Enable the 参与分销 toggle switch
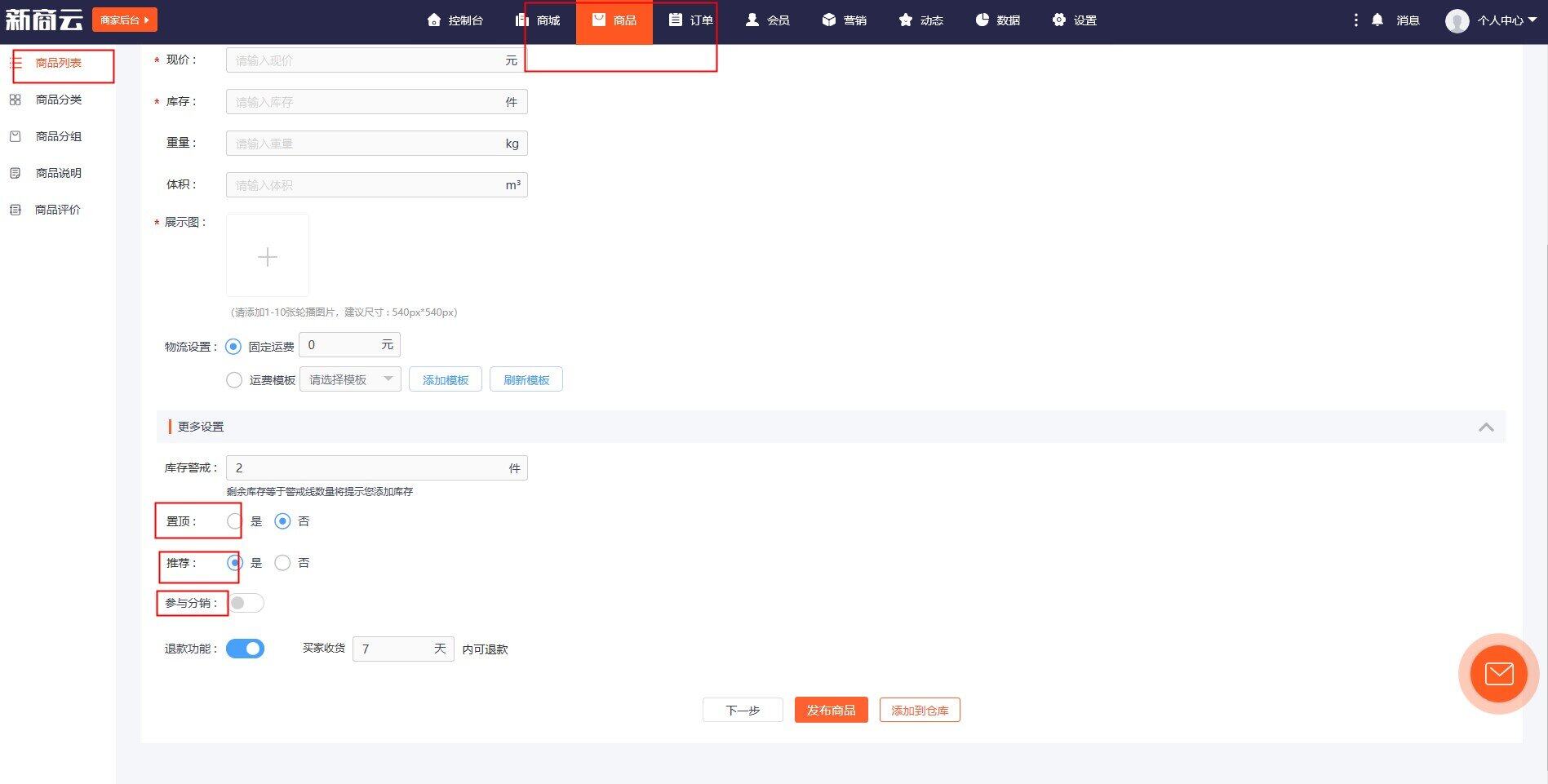1548x784 pixels. pos(246,603)
